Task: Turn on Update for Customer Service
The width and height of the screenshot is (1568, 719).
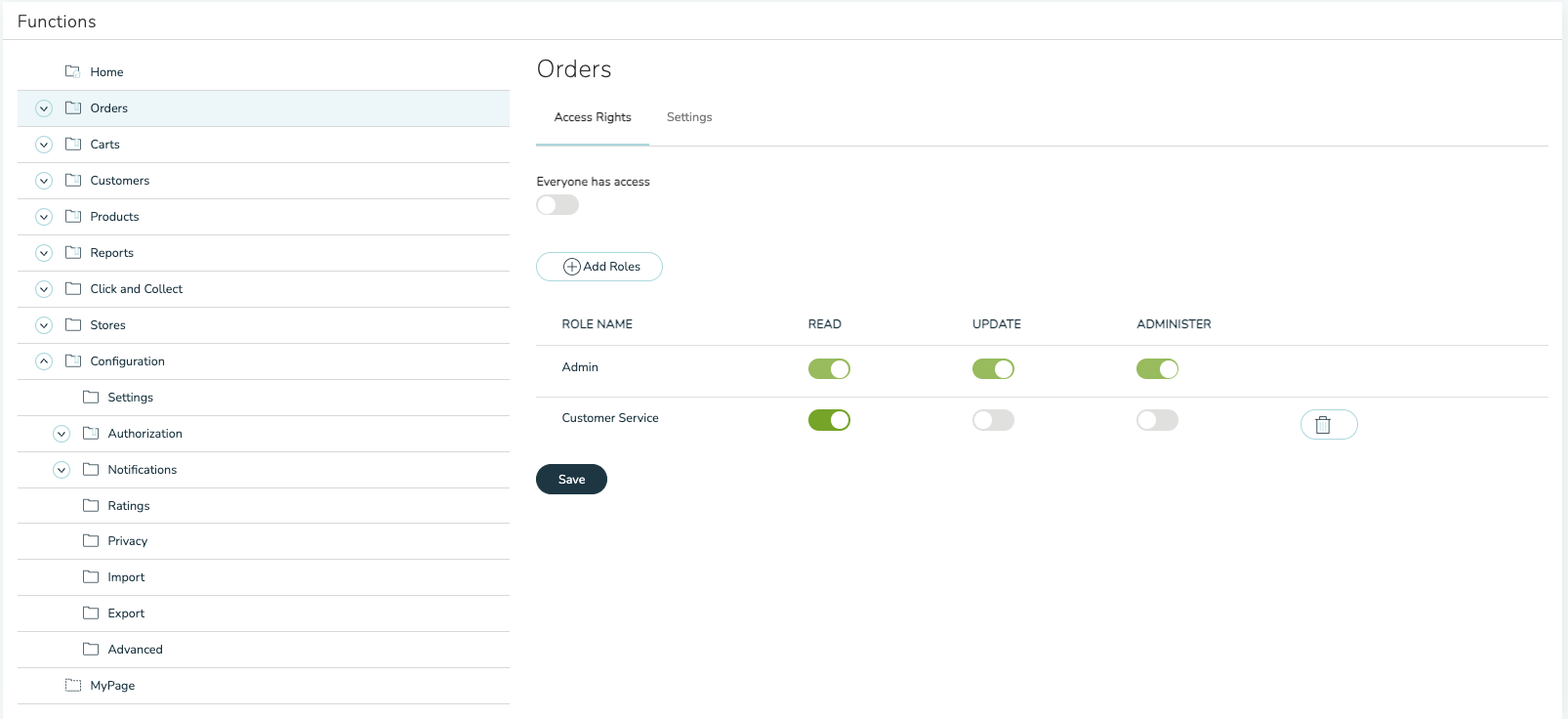Action: tap(993, 420)
